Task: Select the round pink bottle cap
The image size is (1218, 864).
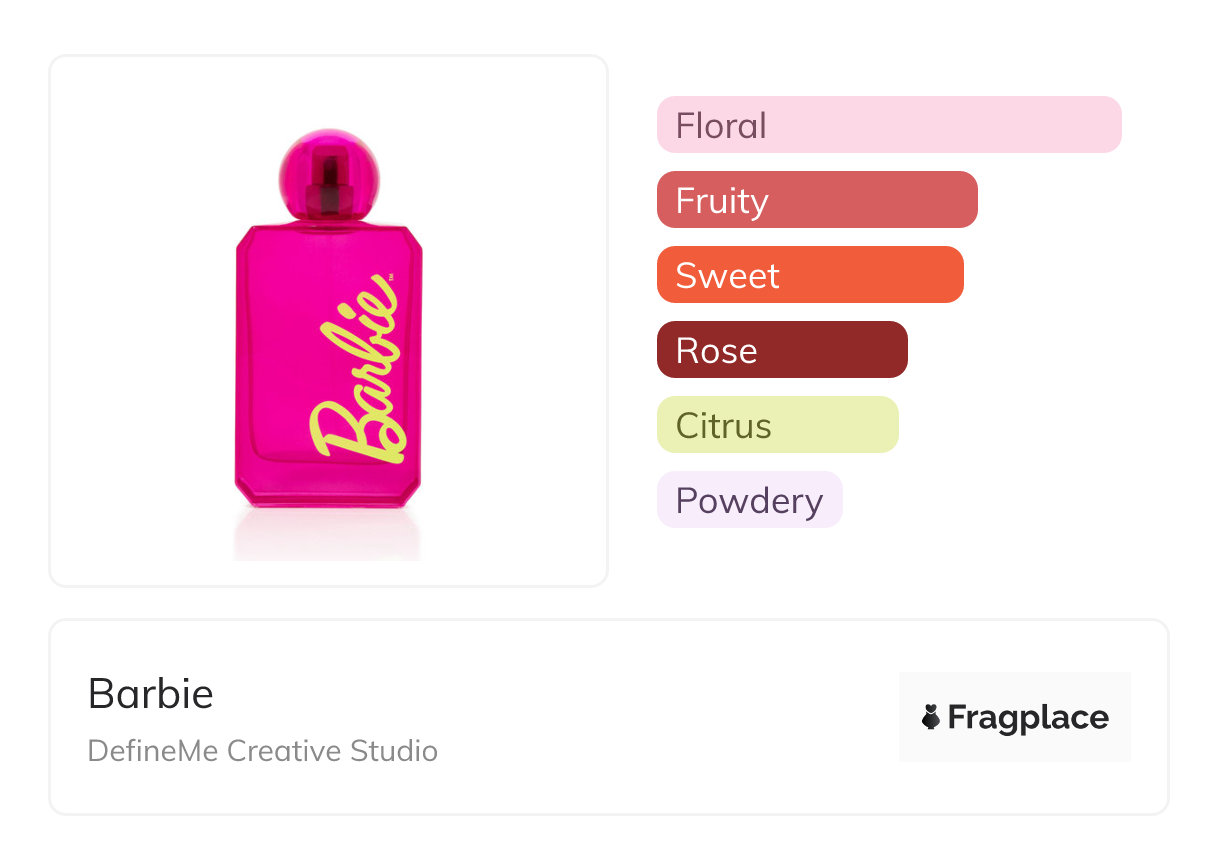Action: tap(329, 172)
